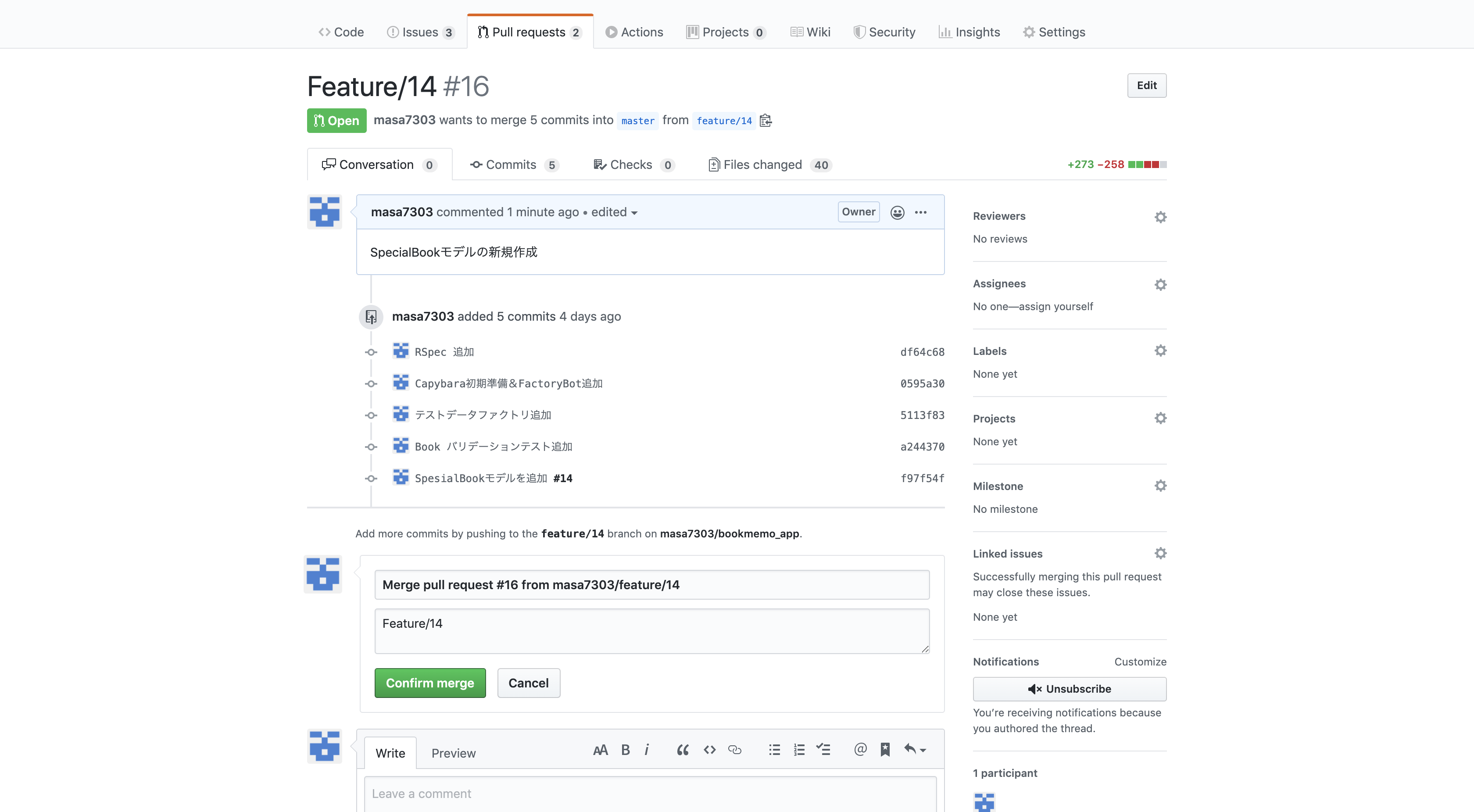Toggle the Unsubscribe notifications button
This screenshot has height=812, width=1474.
pos(1069,689)
